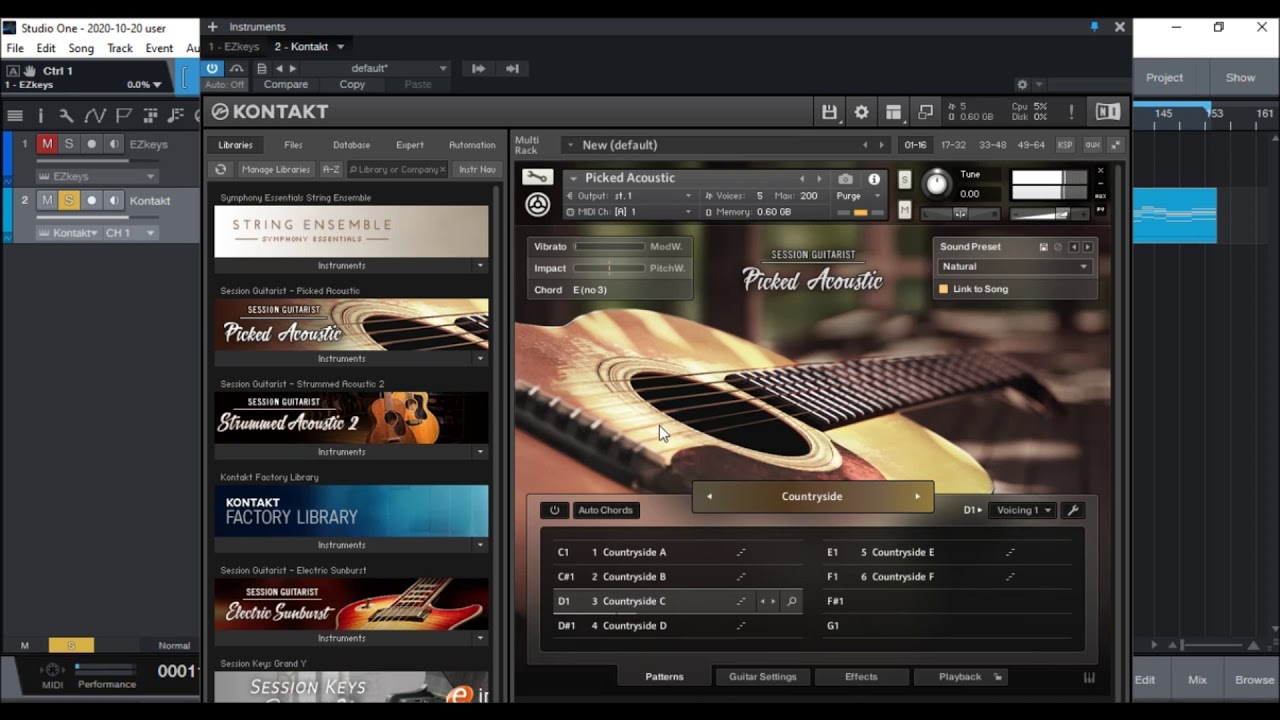Open the MIDI Ch dropdown

click(630, 212)
